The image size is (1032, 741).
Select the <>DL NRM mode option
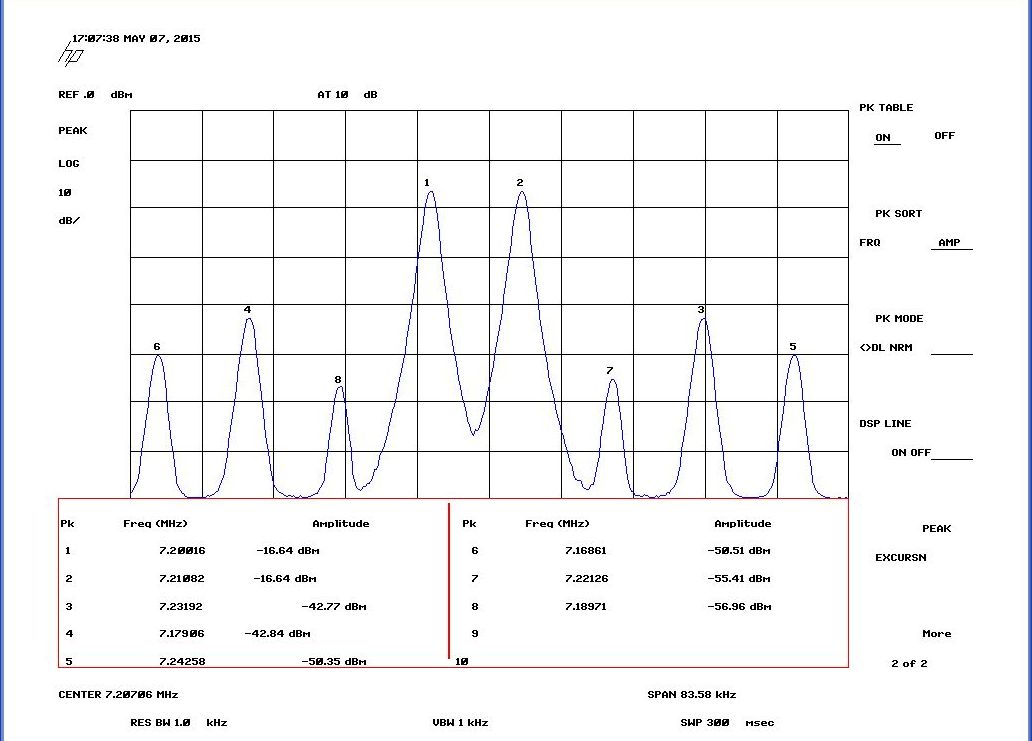tap(885, 348)
